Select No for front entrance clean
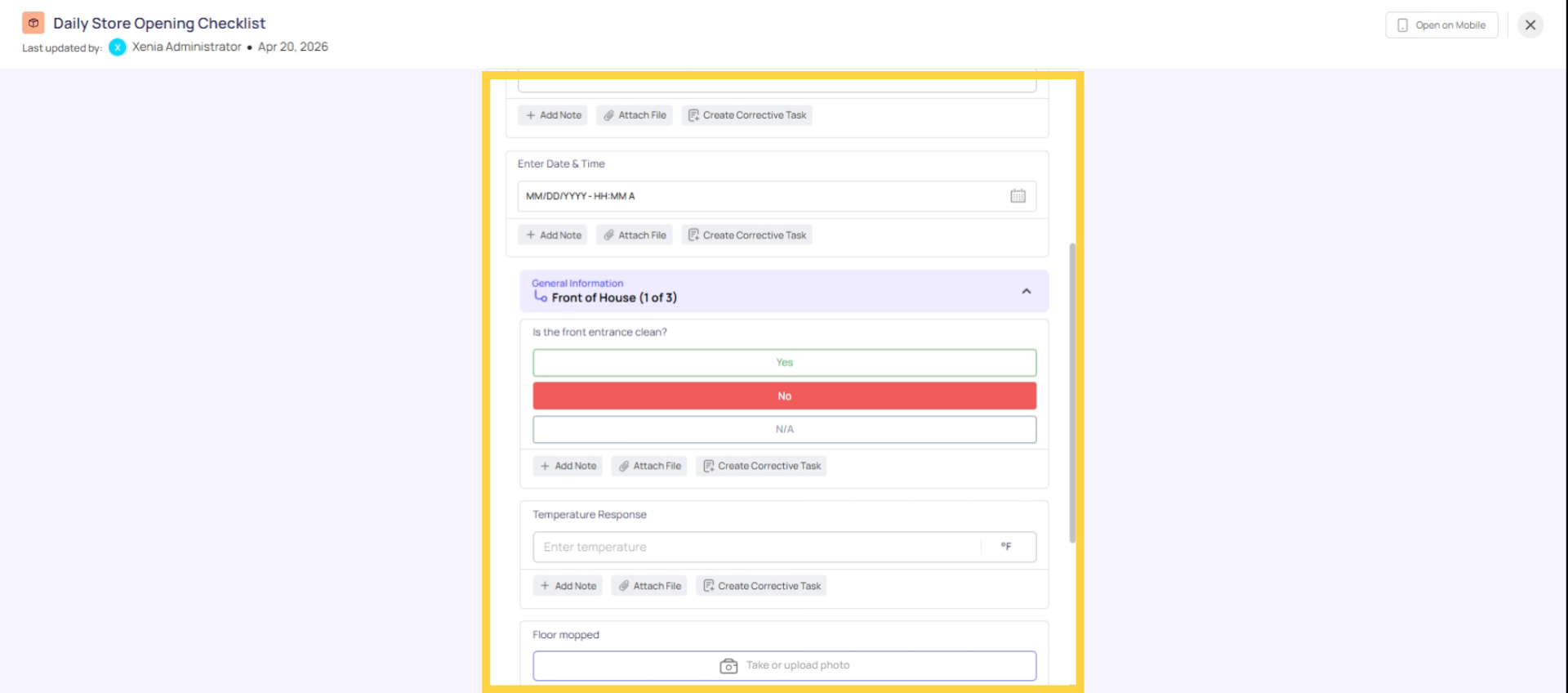The height and width of the screenshot is (693, 1568). tap(785, 396)
